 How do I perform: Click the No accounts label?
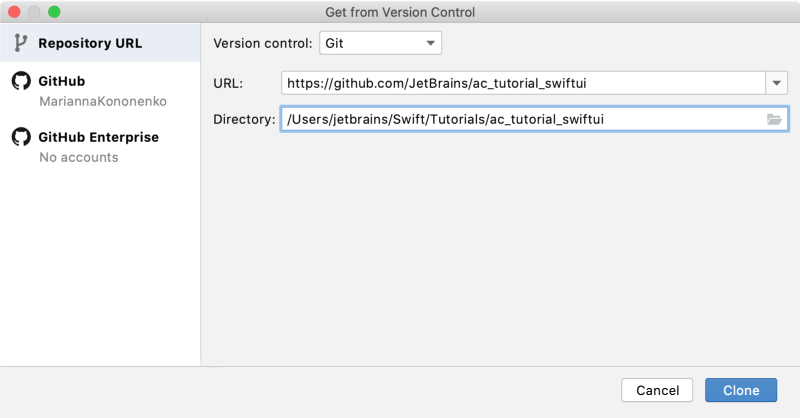pos(79,158)
